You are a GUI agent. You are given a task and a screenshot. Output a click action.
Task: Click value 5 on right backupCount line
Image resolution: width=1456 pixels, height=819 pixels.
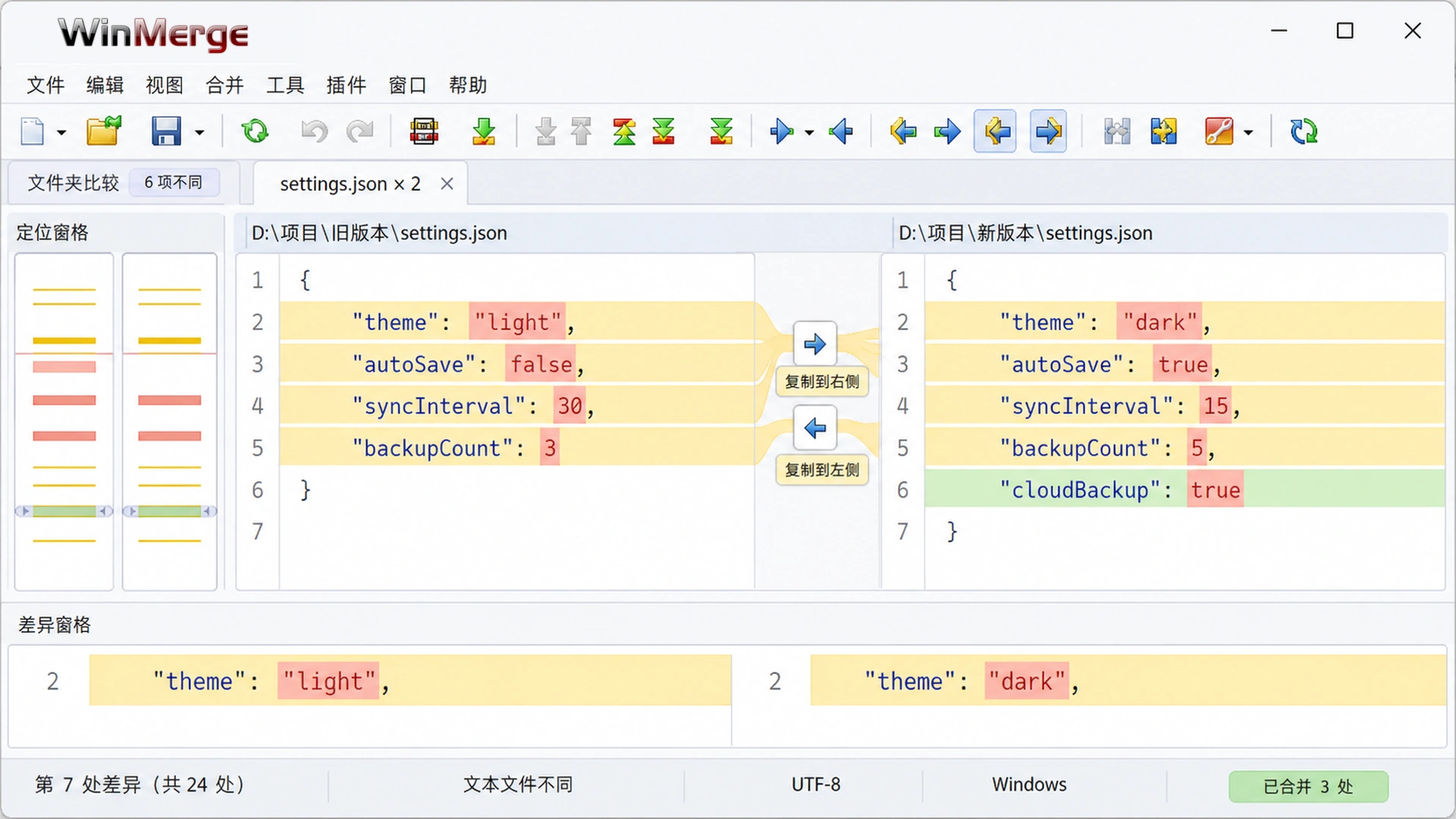pos(1197,448)
